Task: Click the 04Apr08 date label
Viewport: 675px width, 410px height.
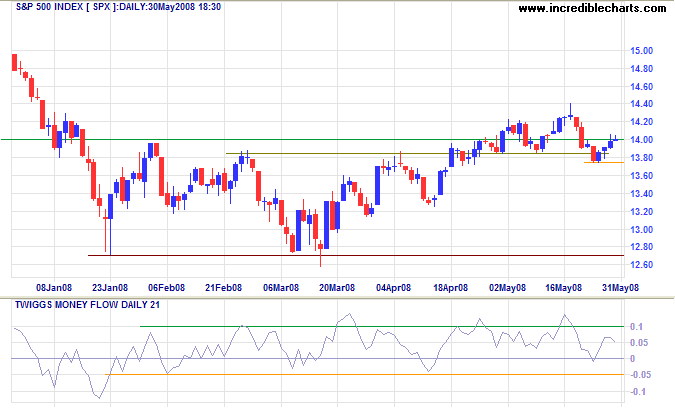Action: [x=393, y=288]
